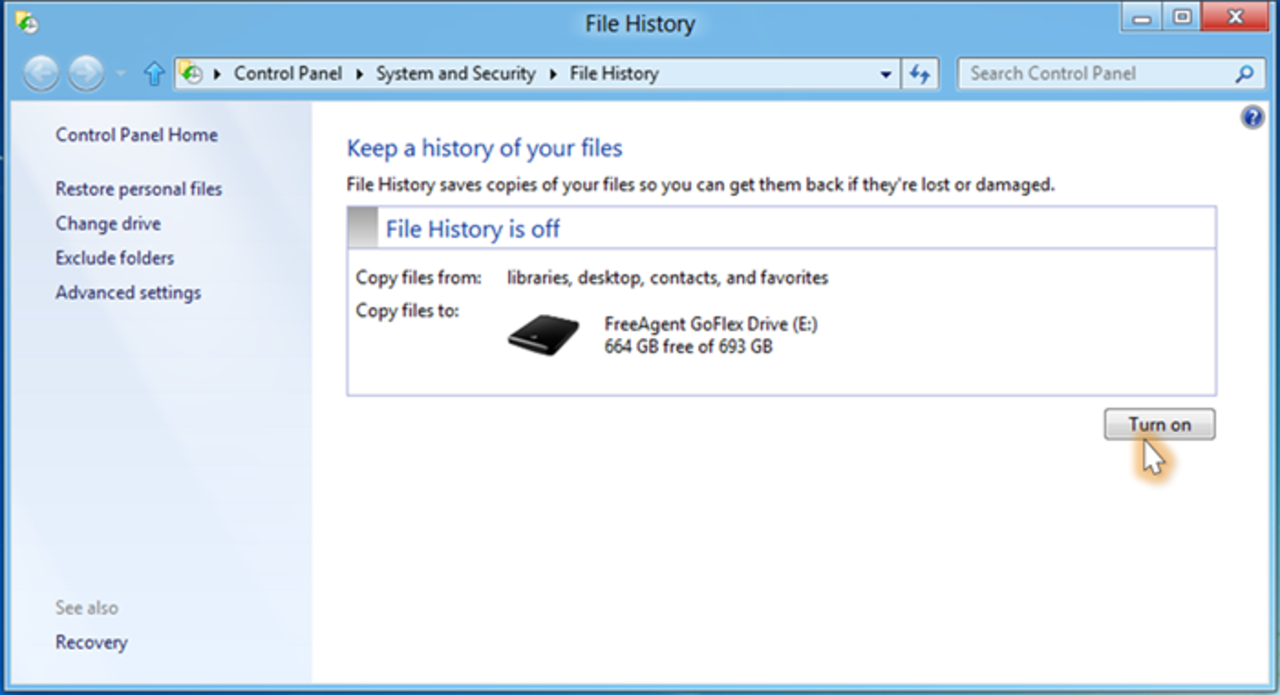The height and width of the screenshot is (695, 1280).
Task: Click inside the Search Control Panel field
Action: (1090, 73)
